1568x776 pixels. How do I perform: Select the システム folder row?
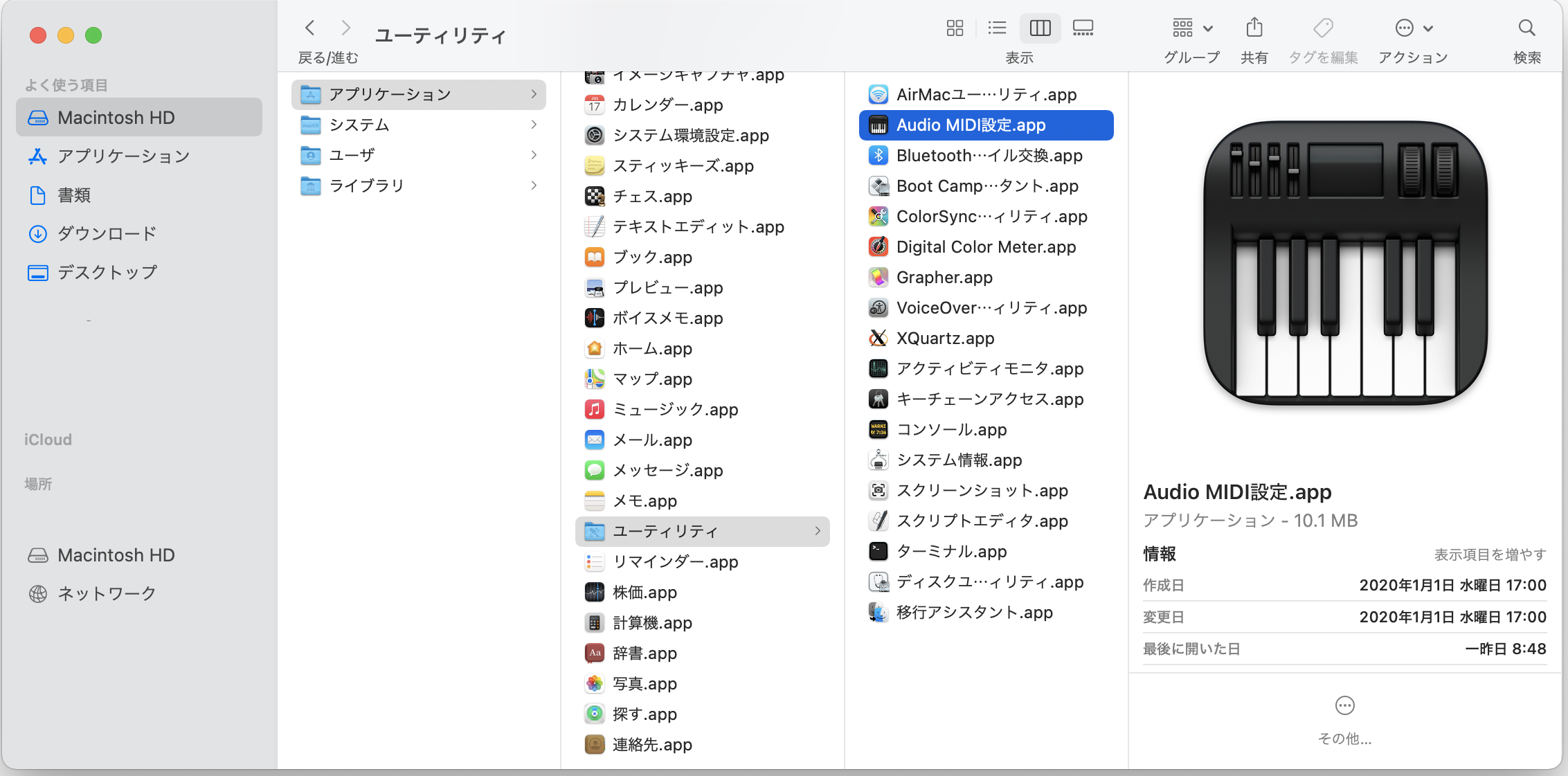click(x=419, y=125)
